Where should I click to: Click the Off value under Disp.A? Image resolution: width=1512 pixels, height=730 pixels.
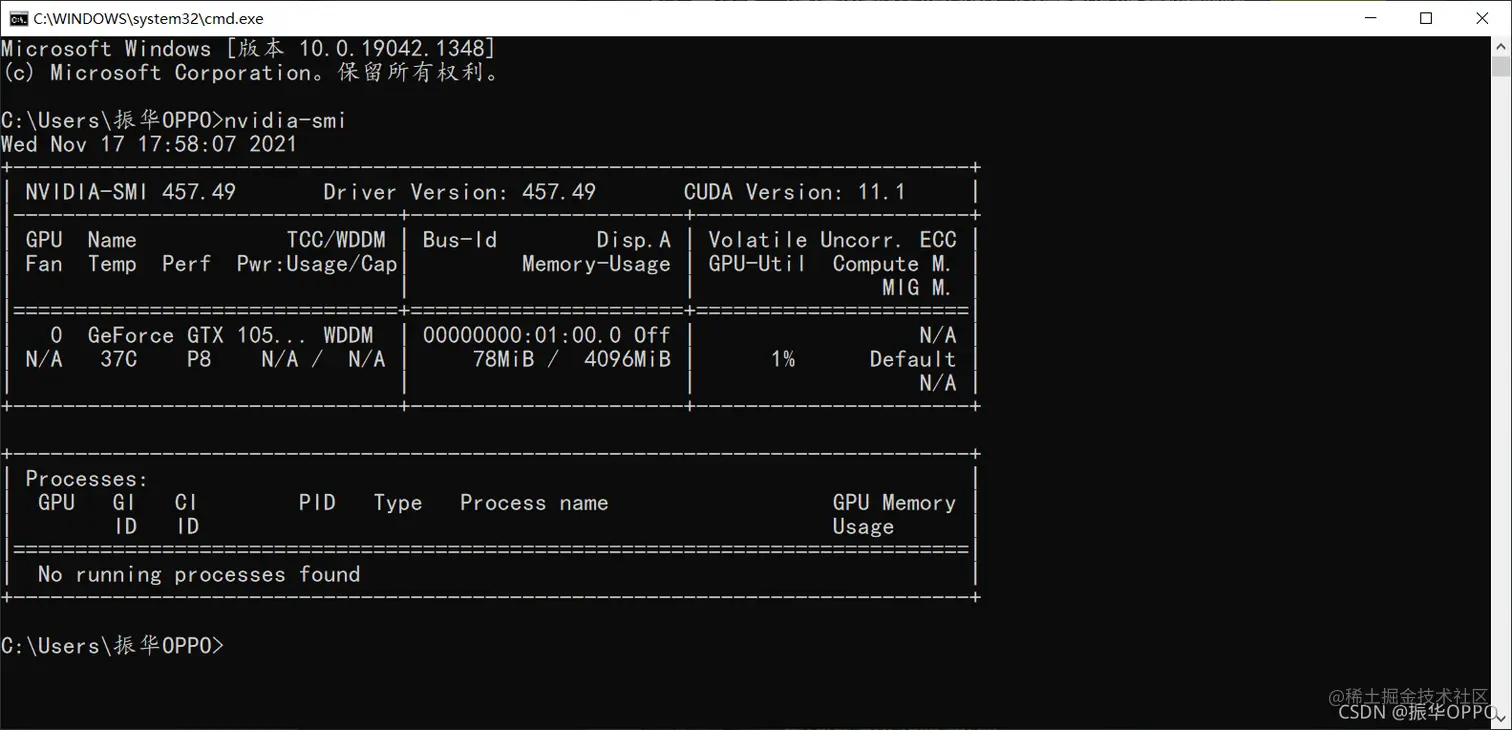click(x=652, y=336)
